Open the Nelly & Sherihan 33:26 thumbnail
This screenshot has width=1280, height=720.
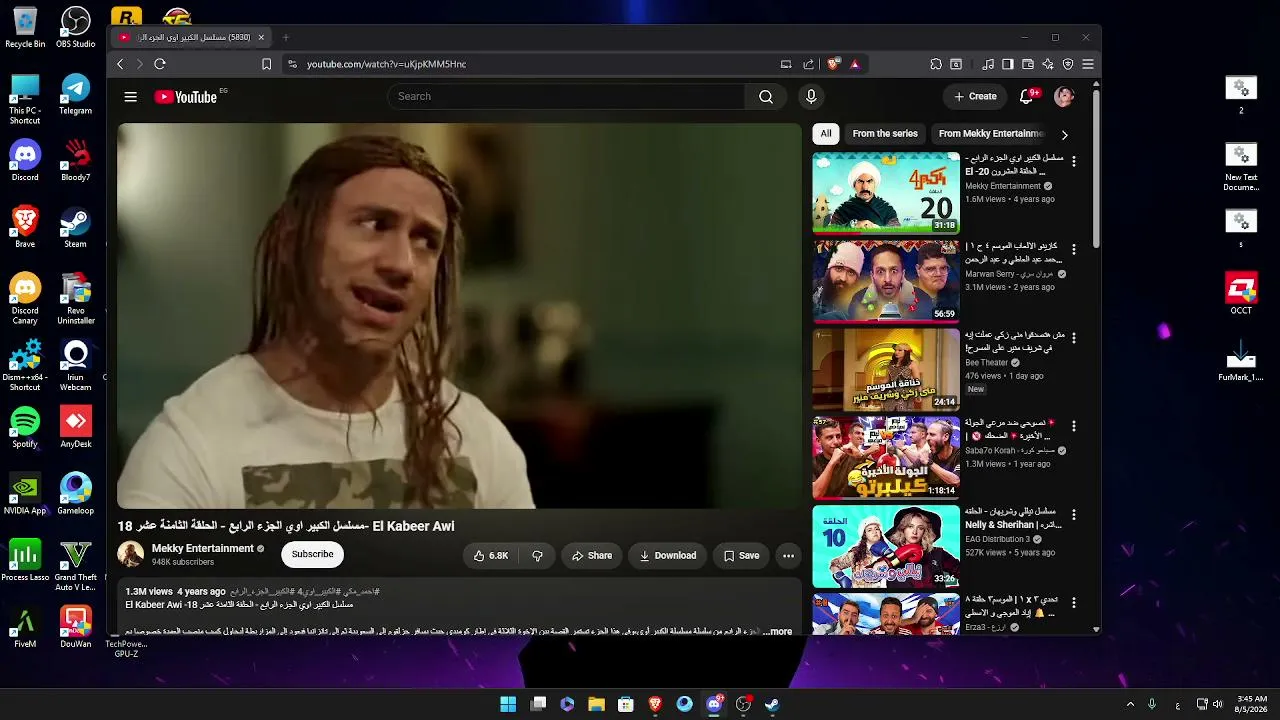coord(886,546)
